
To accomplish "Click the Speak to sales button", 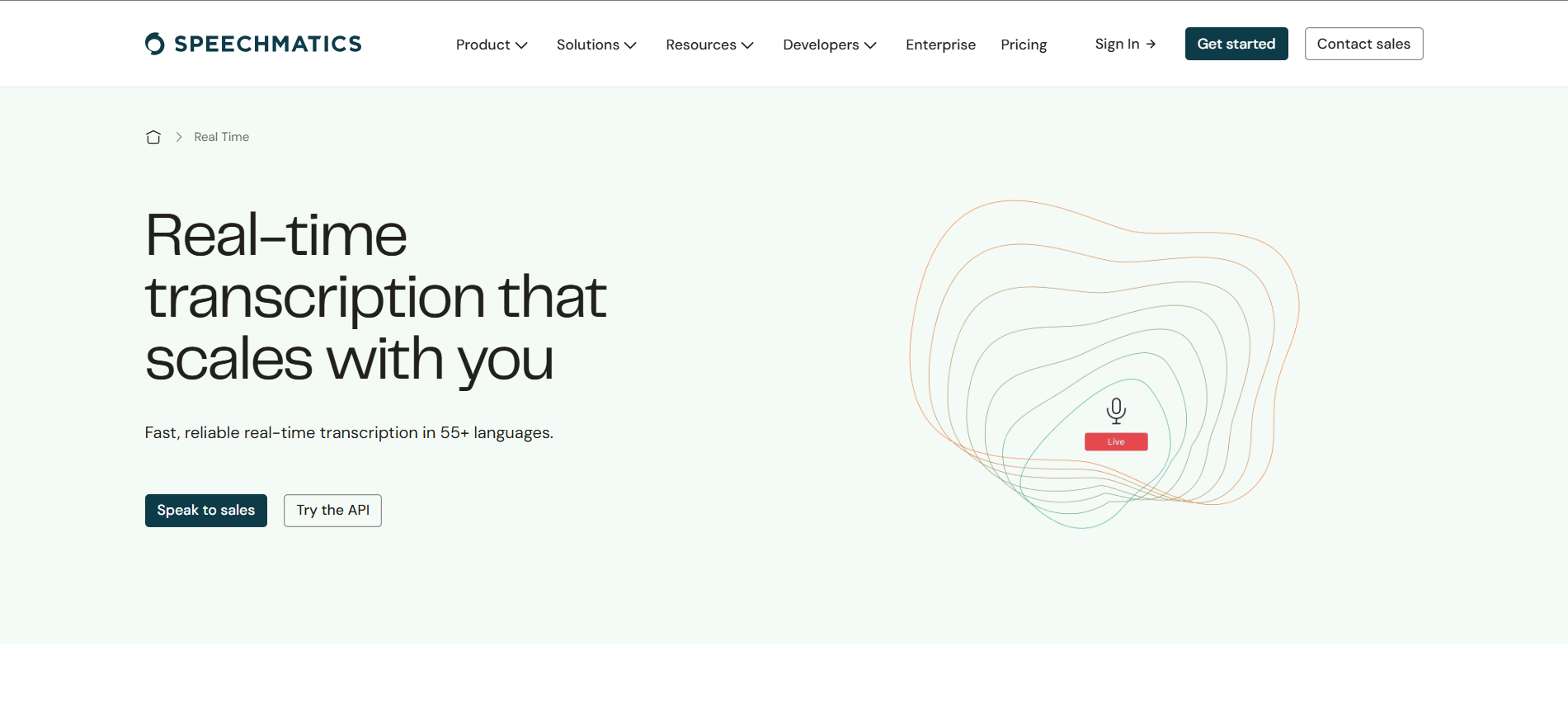I will 206,511.
